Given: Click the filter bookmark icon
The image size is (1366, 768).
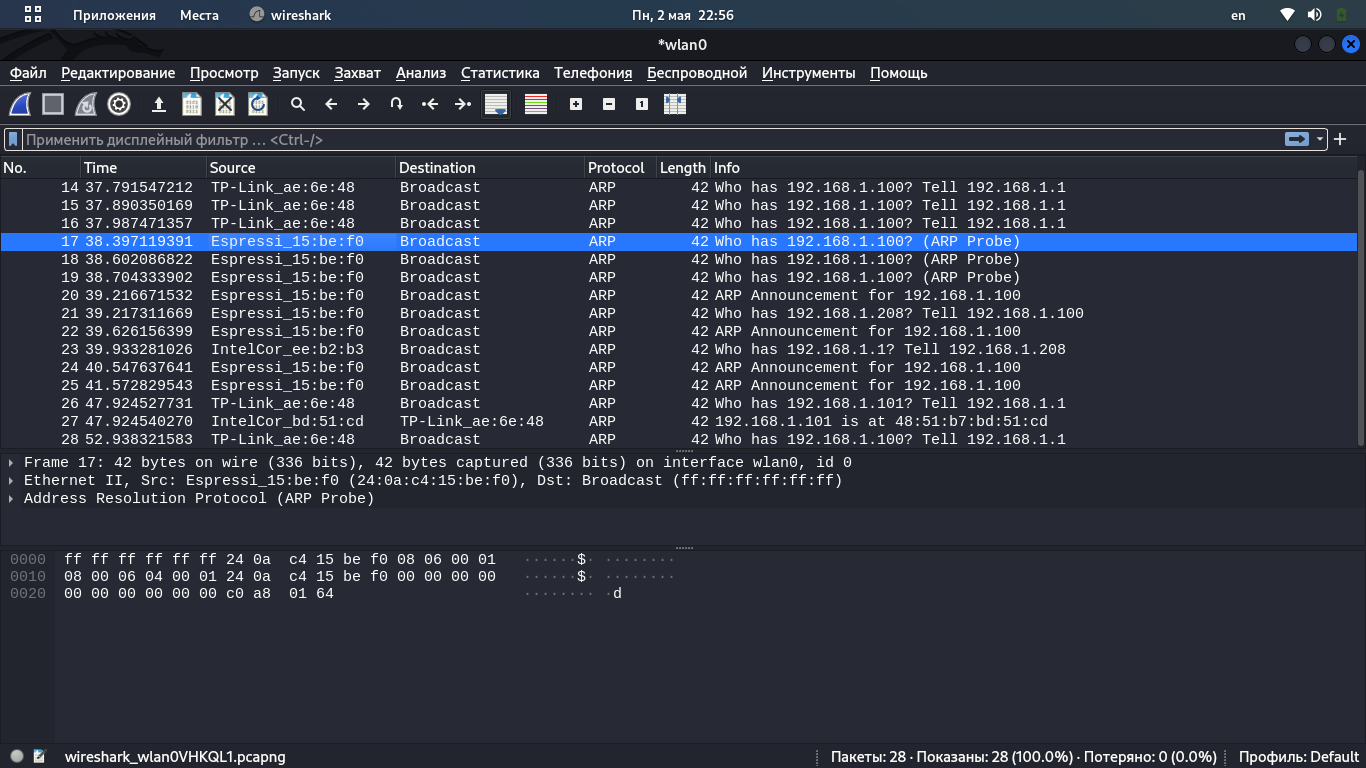Looking at the screenshot, I should pyautogui.click(x=14, y=140).
